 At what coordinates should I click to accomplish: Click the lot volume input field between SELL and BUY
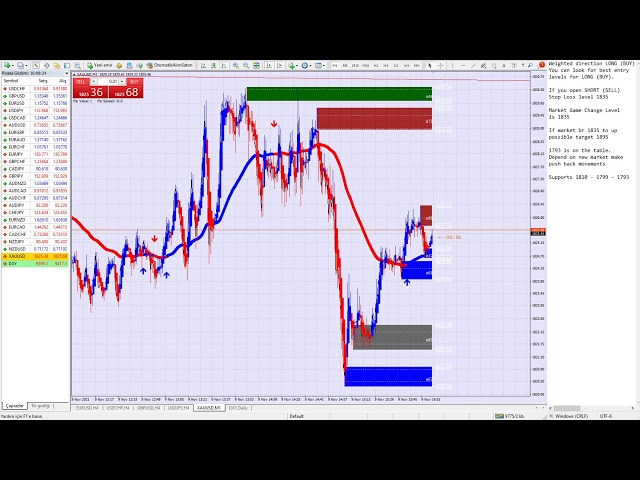(108, 81)
